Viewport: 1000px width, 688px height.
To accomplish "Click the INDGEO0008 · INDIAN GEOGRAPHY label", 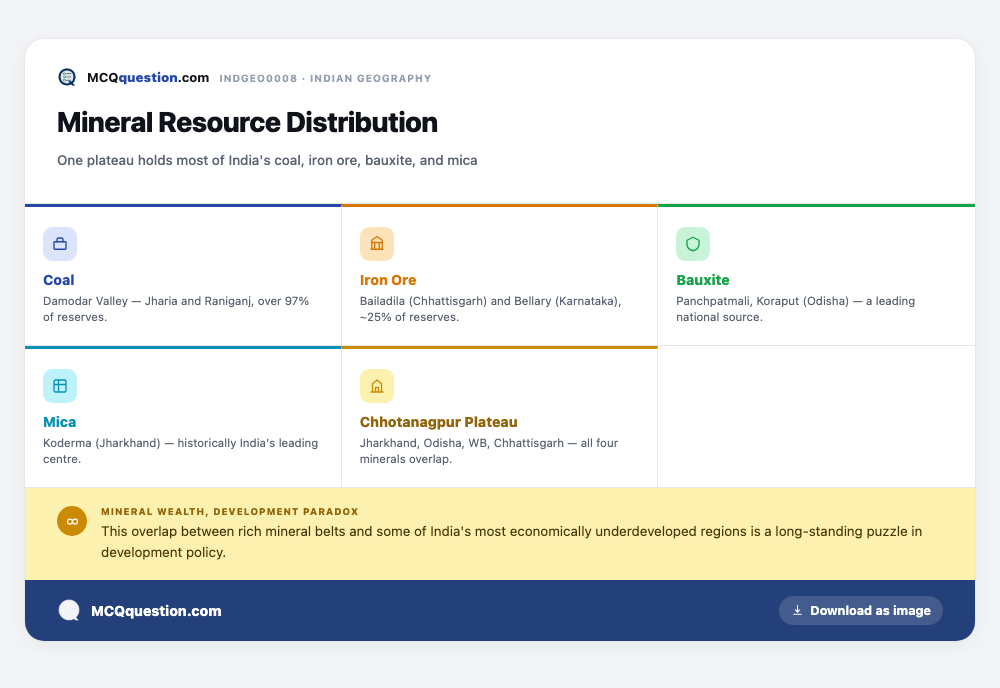I will click(x=325, y=78).
